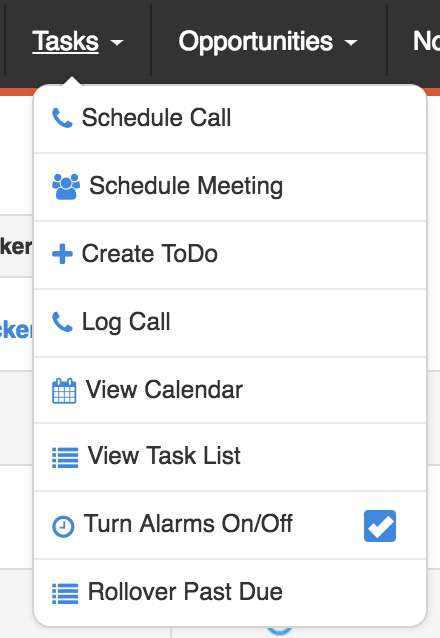This screenshot has width=440, height=638.
Task: Uncheck the alarms checkbox
Action: click(x=380, y=526)
